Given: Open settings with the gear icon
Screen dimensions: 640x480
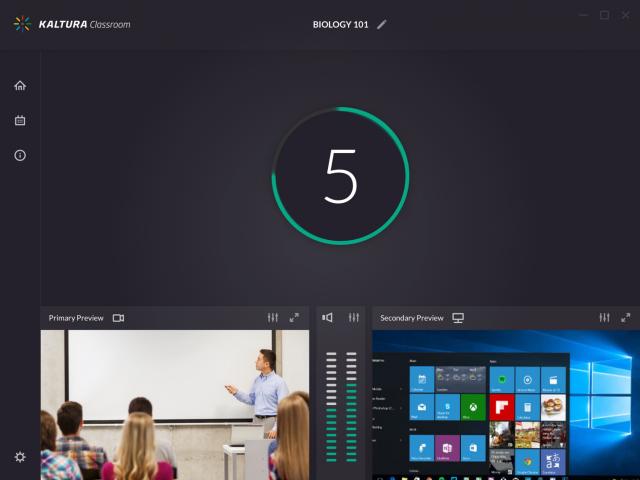Looking at the screenshot, I should (x=20, y=457).
